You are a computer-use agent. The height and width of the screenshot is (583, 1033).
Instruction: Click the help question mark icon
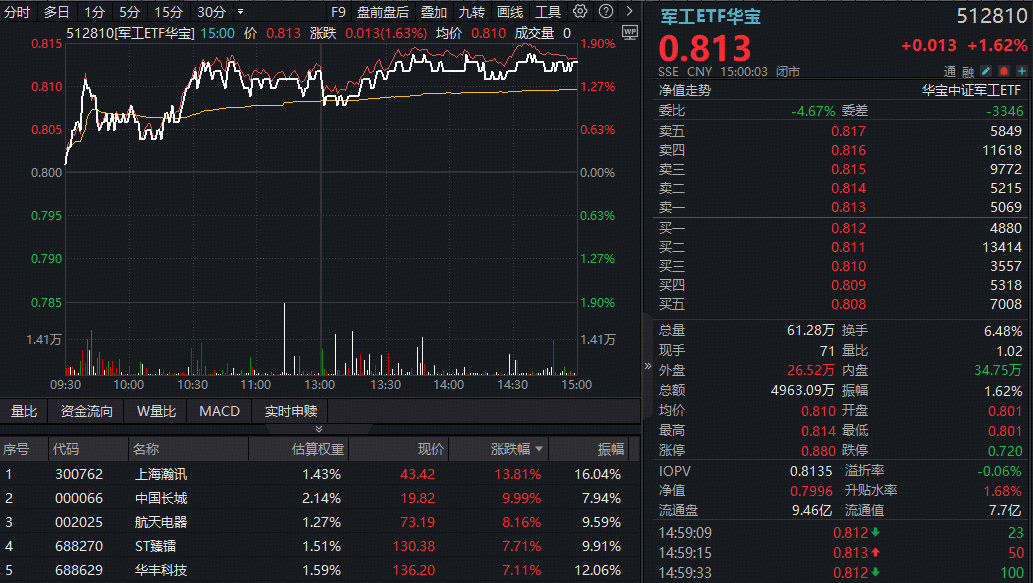pos(604,12)
